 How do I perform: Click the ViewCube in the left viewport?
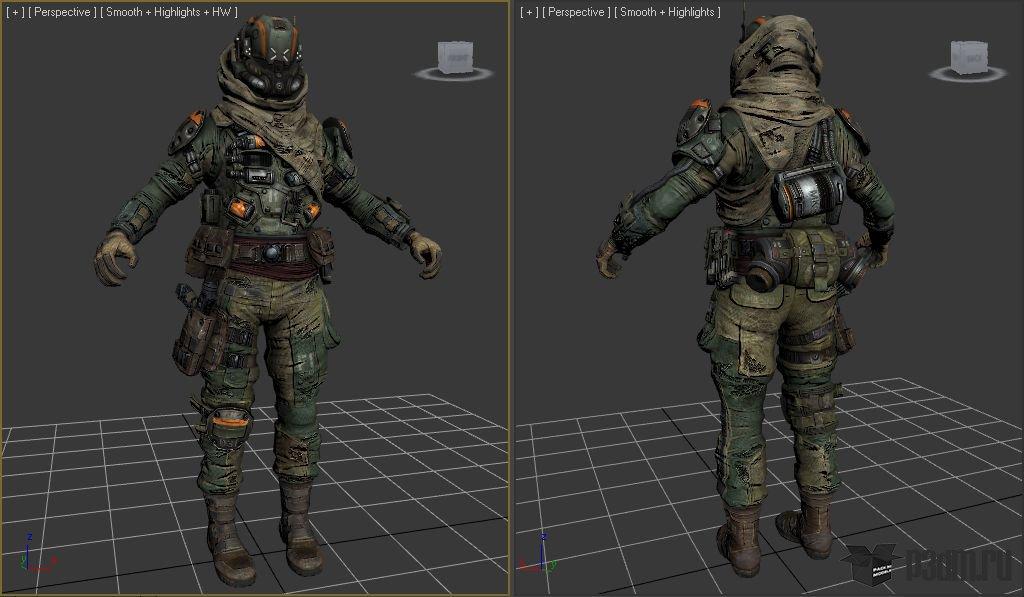453,55
